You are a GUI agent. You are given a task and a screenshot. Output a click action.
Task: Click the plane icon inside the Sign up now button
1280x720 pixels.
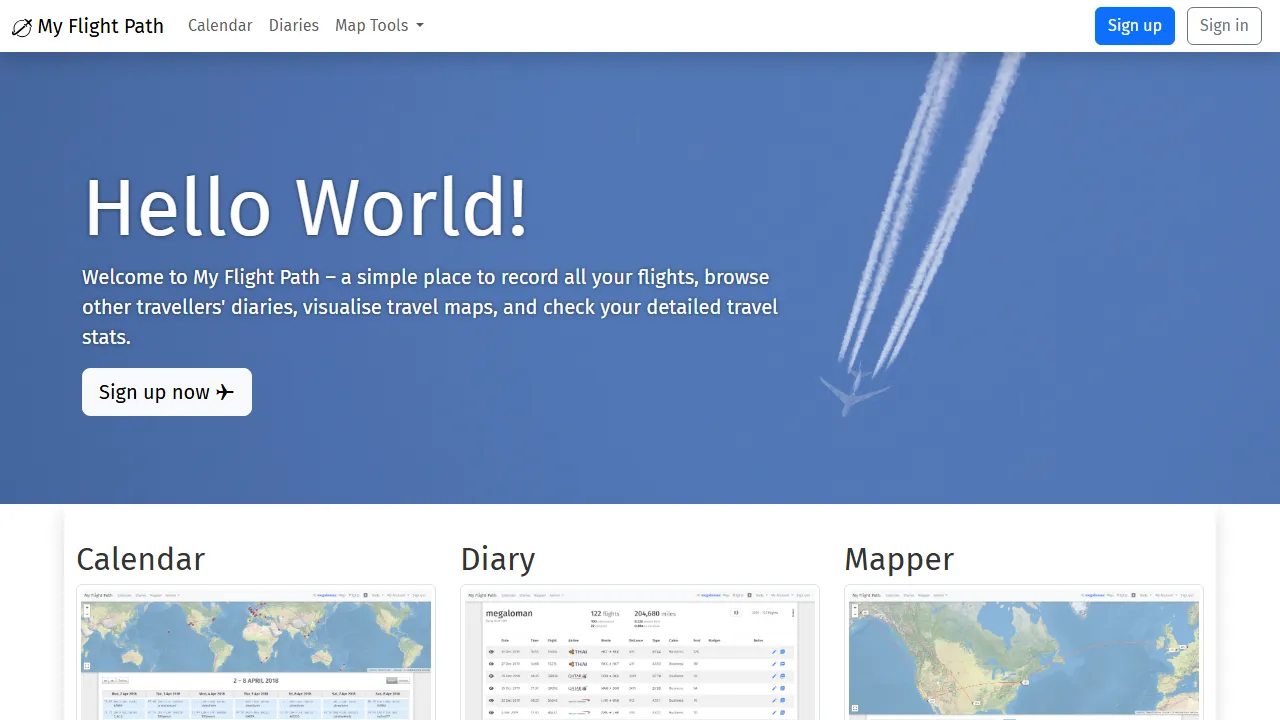pos(225,392)
